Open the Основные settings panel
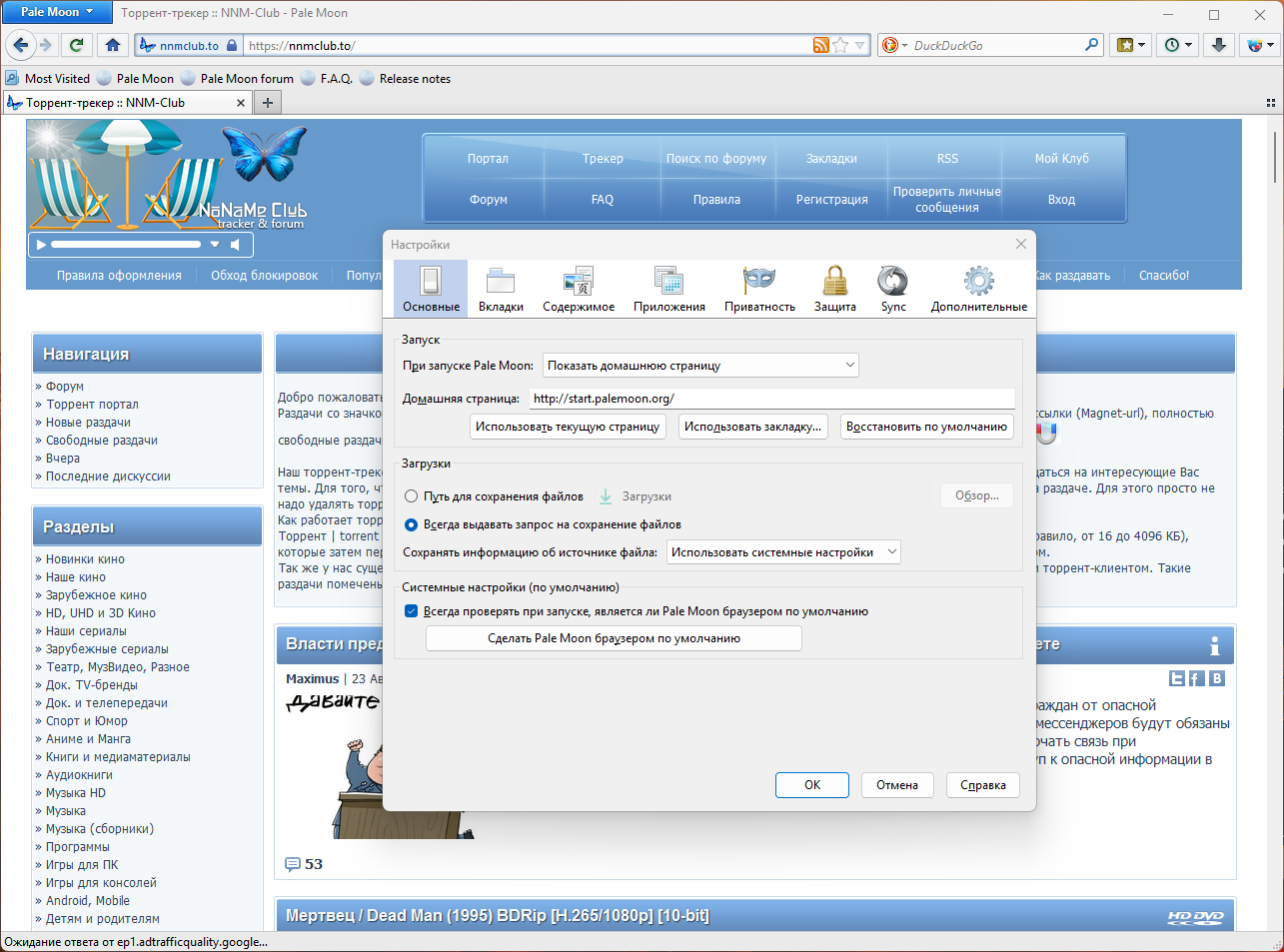1284x952 pixels. click(x=431, y=289)
